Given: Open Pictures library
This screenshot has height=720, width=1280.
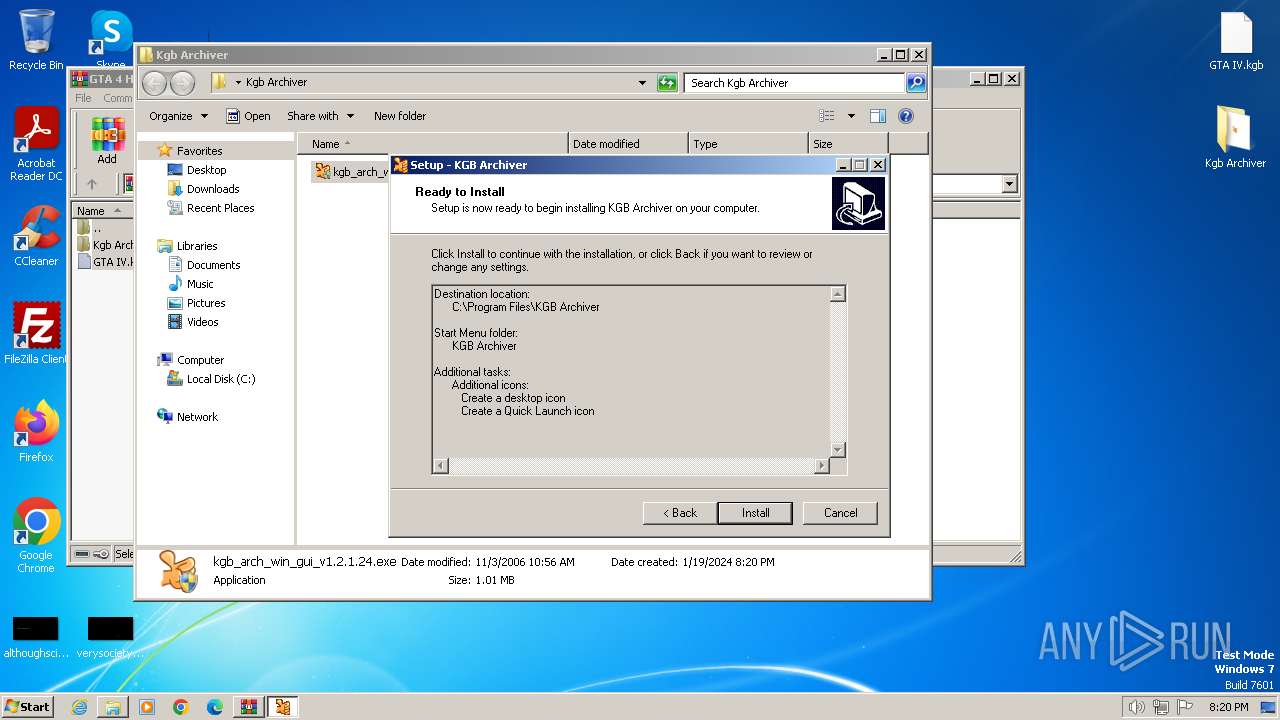Looking at the screenshot, I should (206, 303).
